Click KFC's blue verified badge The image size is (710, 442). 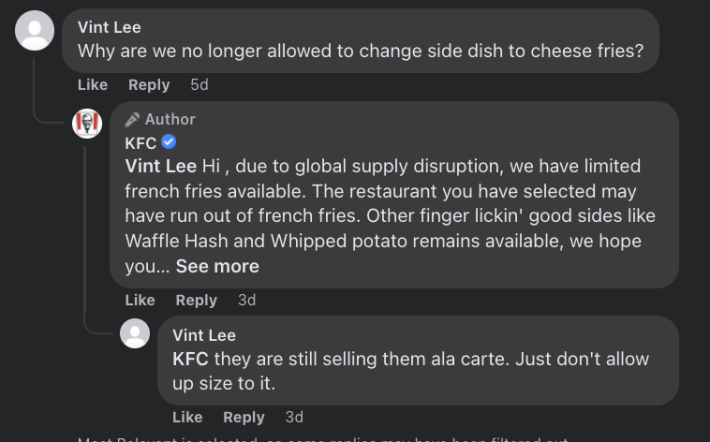[169, 142]
